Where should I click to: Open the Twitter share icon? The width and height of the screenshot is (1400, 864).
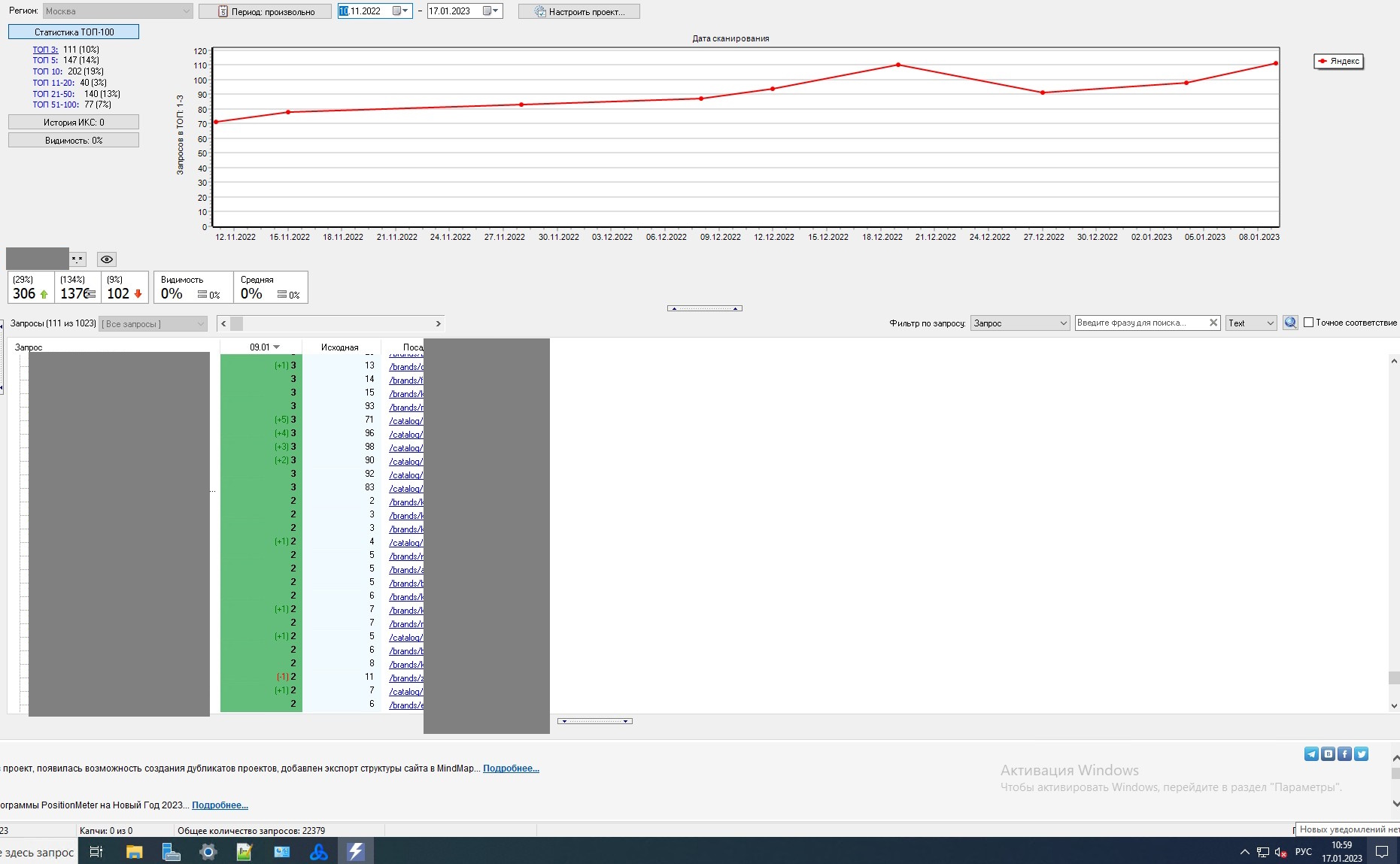(x=1361, y=754)
